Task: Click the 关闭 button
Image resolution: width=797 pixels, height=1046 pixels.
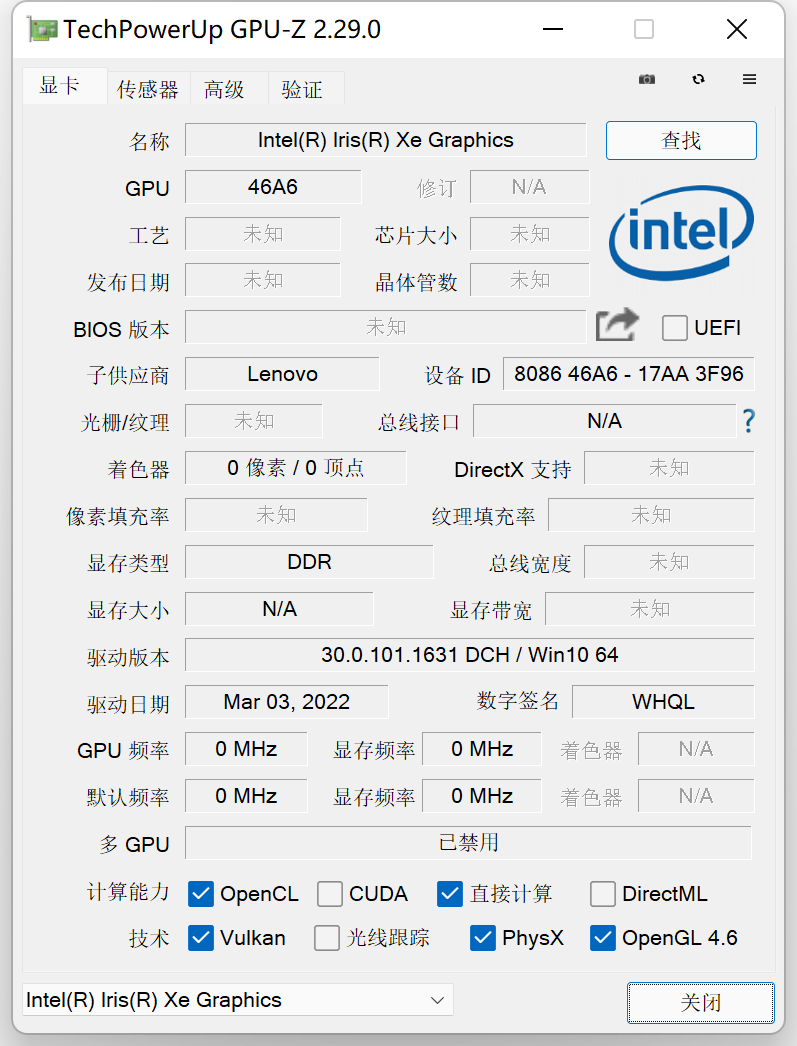Action: (x=701, y=1002)
